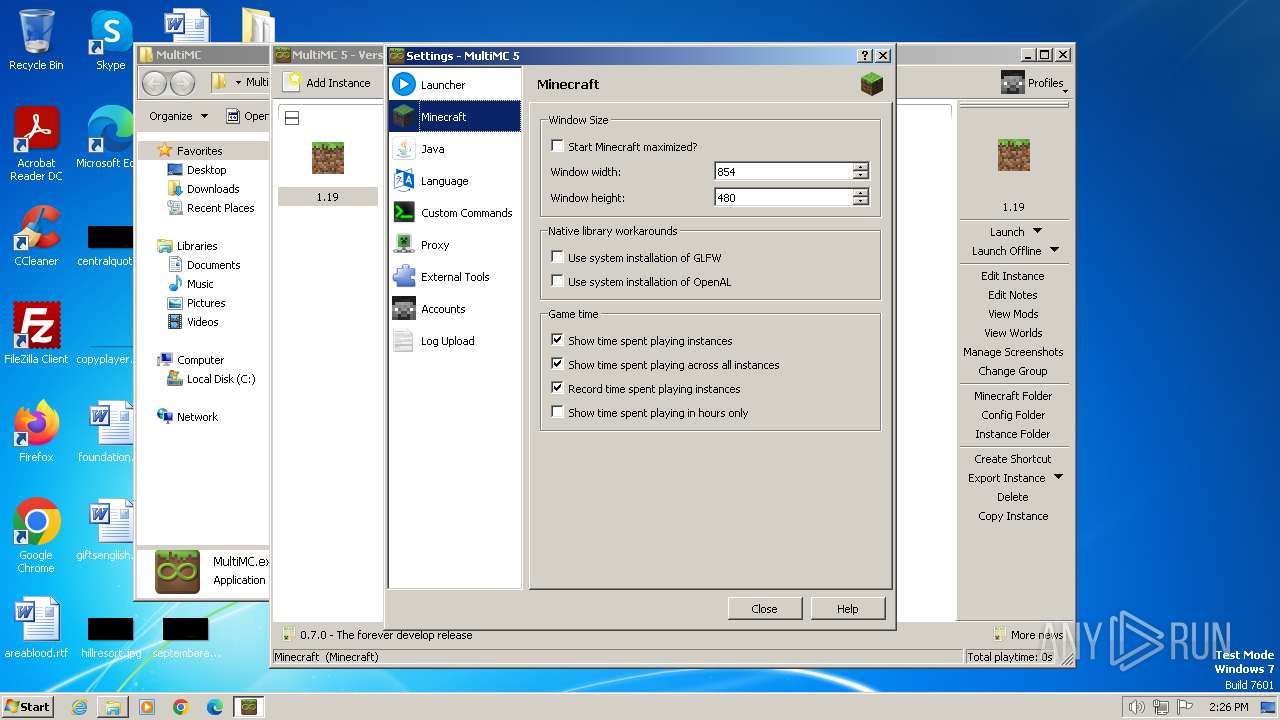Uncheck Show time spent playing across all instances
Viewport: 1280px width, 720px height.
557,364
